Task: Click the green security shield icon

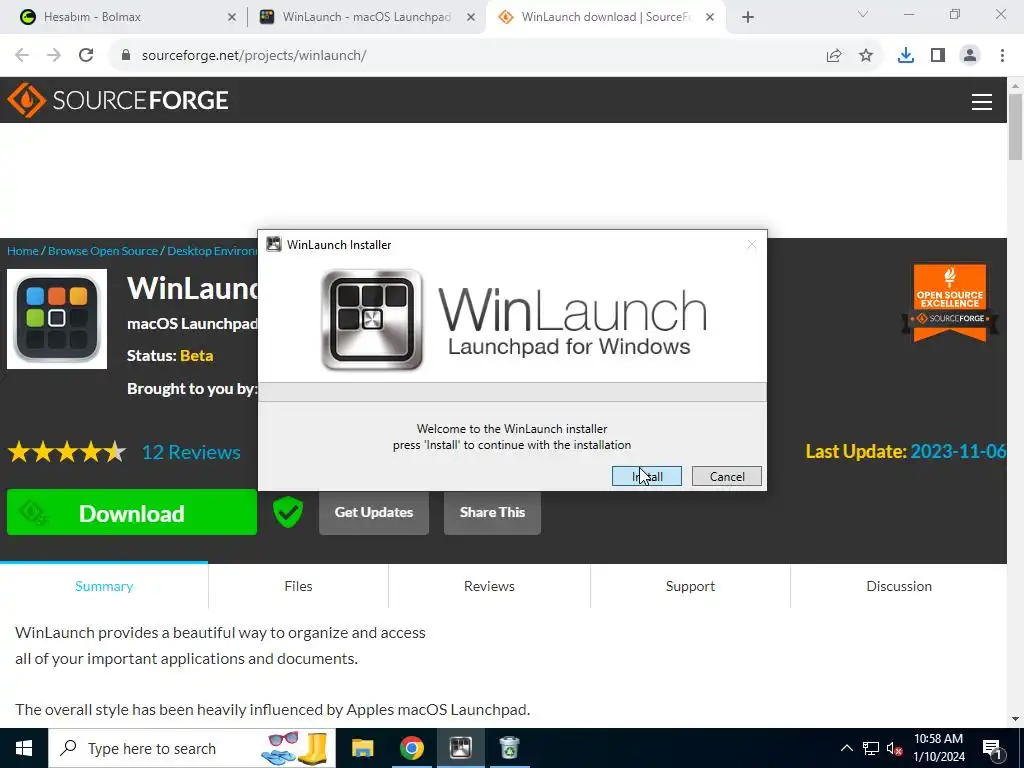Action: pos(287,512)
